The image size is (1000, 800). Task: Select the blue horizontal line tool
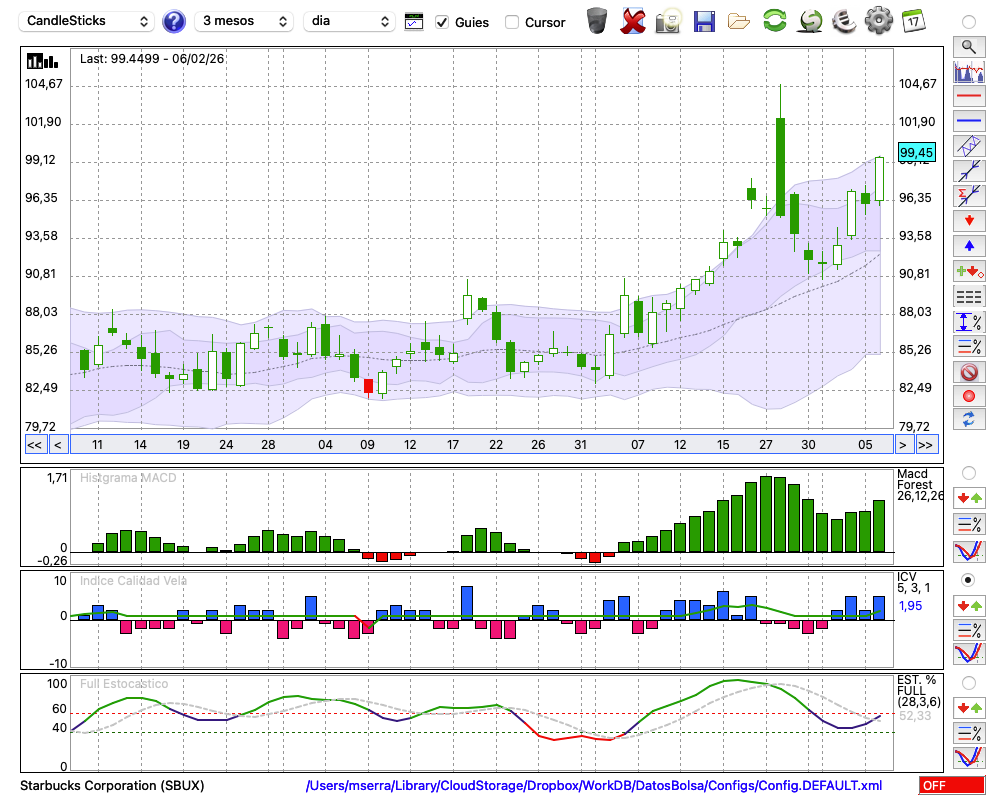[x=968, y=120]
